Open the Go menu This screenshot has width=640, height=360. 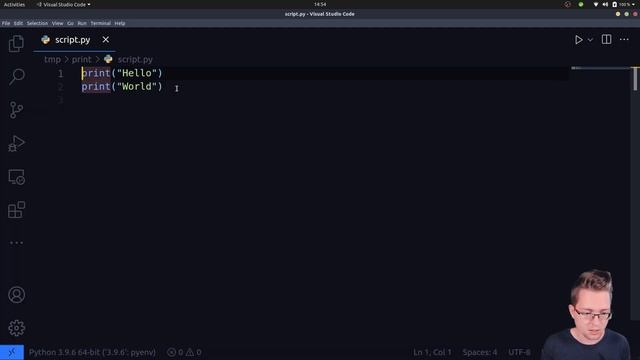(x=70, y=23)
